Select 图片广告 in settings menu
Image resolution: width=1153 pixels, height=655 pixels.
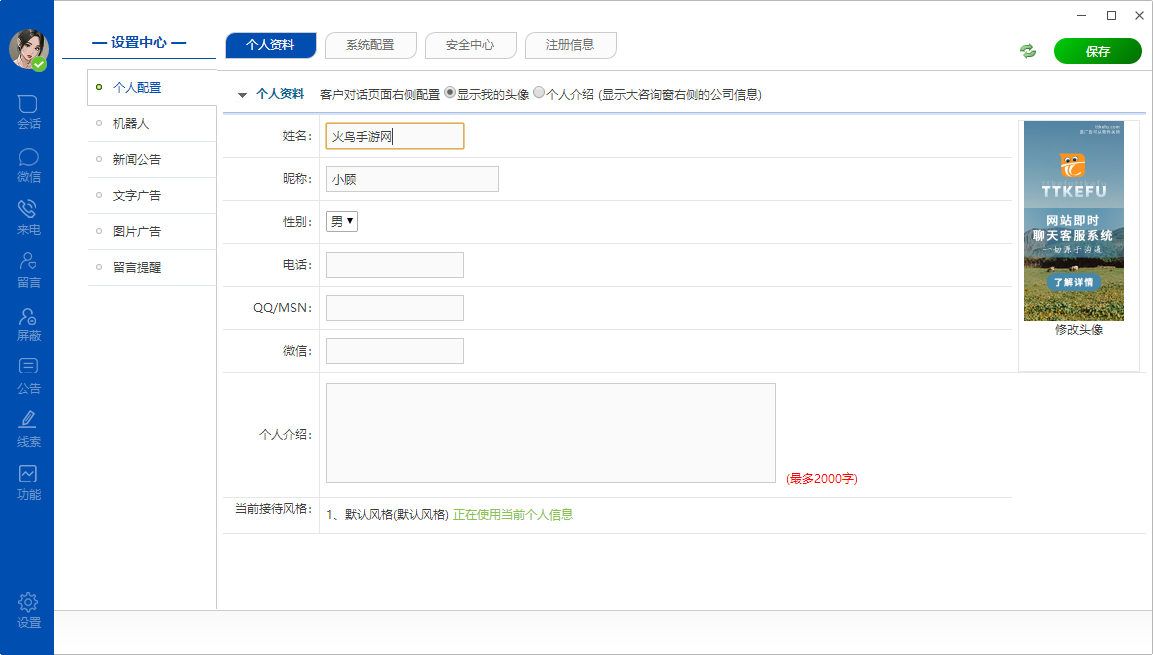(x=151, y=232)
